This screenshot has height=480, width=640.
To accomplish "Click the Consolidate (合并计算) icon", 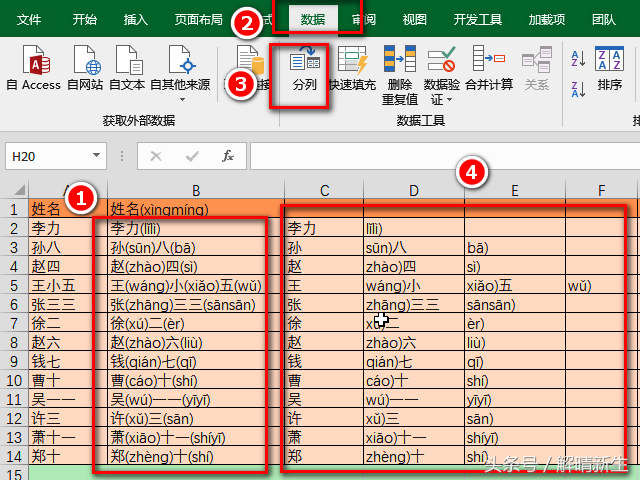I will coord(489,59).
